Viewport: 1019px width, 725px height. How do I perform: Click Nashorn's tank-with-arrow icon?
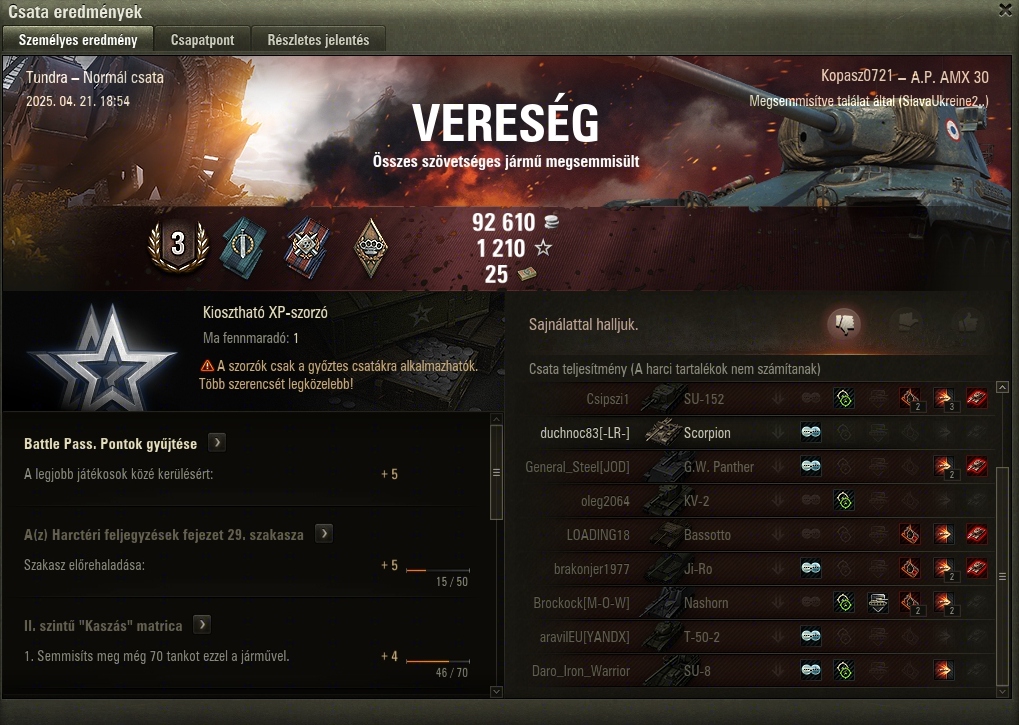(878, 602)
